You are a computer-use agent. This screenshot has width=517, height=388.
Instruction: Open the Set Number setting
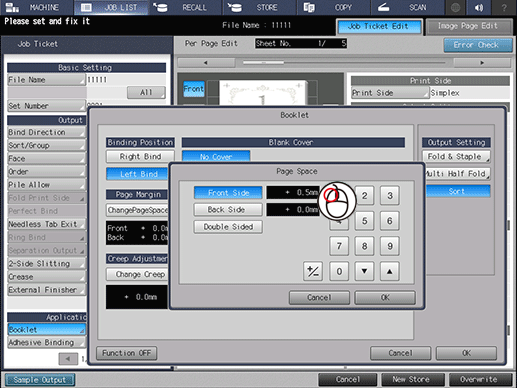coord(46,106)
